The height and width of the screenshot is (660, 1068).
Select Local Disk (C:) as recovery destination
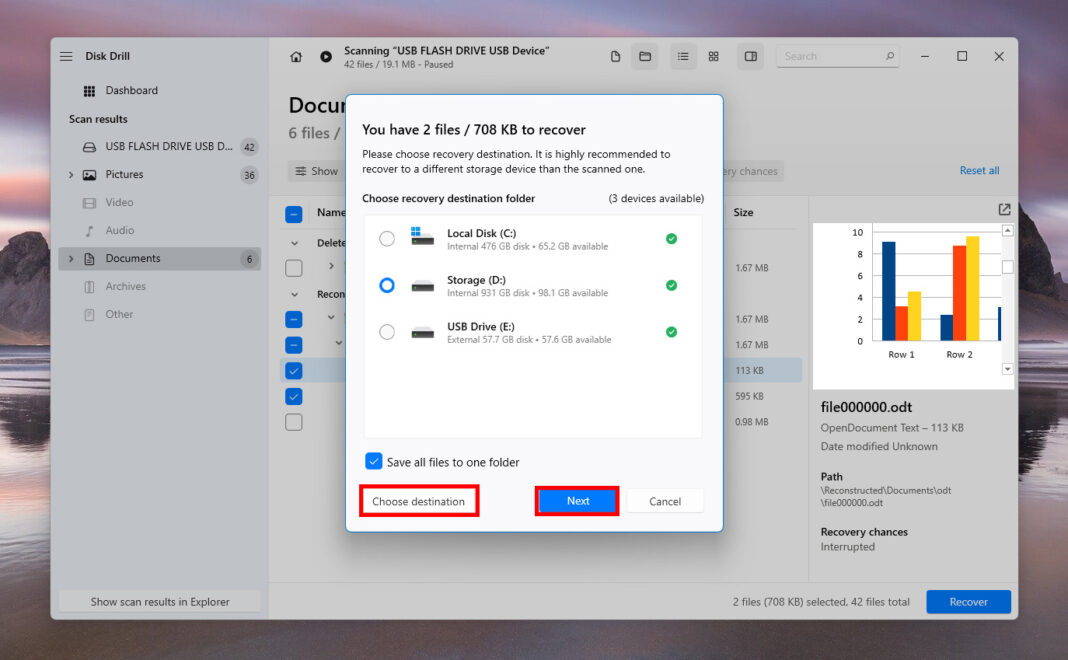(x=387, y=238)
